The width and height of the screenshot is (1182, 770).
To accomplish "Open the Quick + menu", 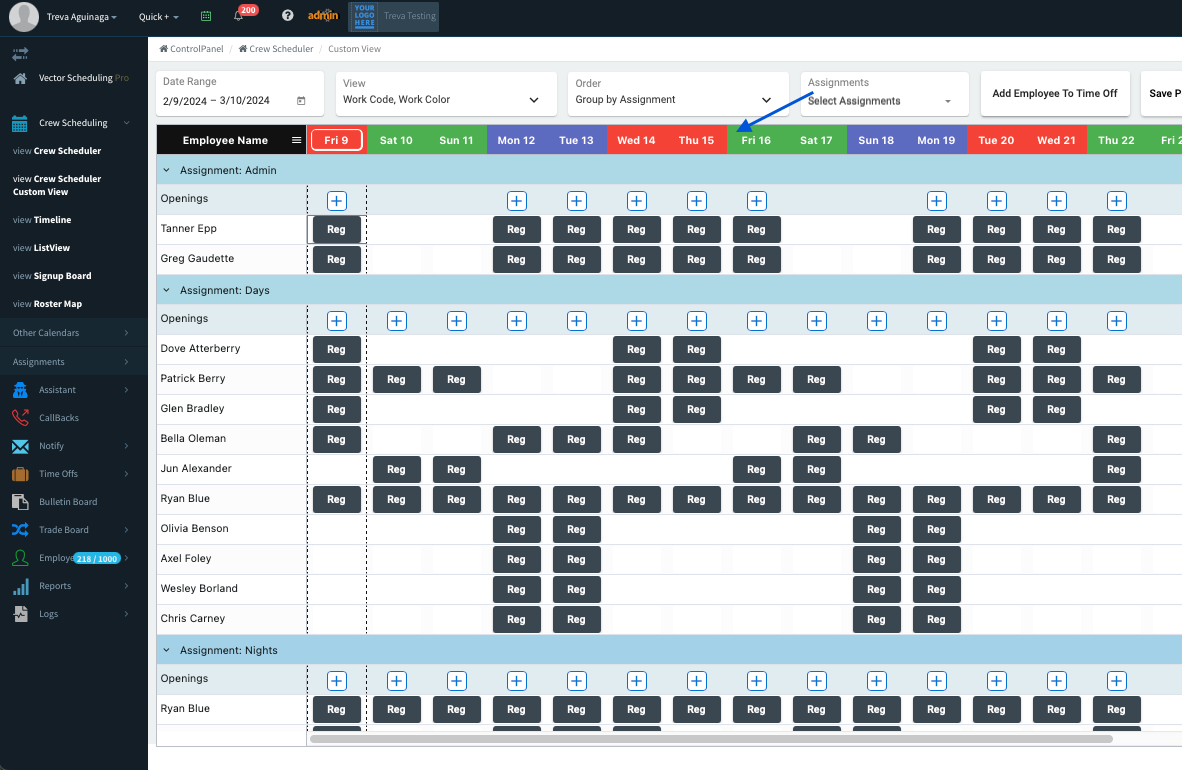I will pos(158,17).
